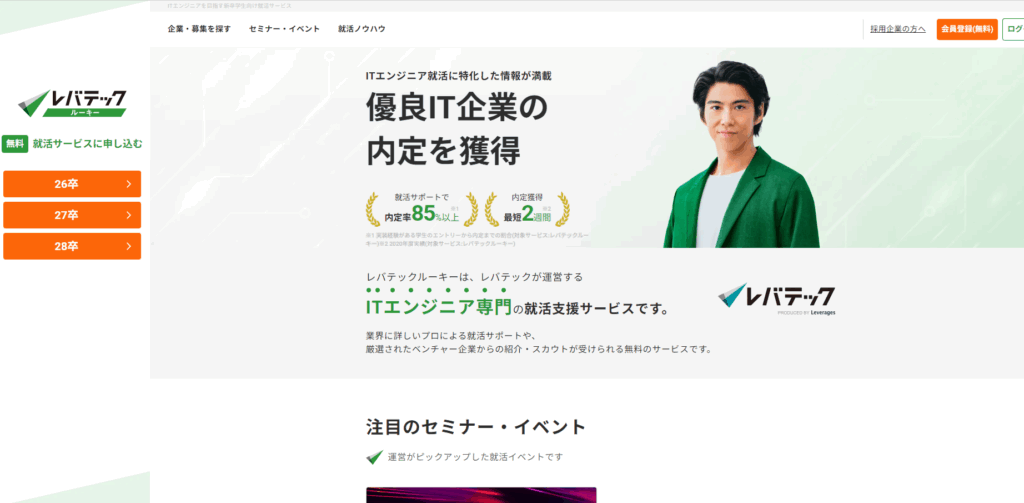Click the 最短2週間 laurel badge
This screenshot has height=503, width=1024.
[527, 209]
